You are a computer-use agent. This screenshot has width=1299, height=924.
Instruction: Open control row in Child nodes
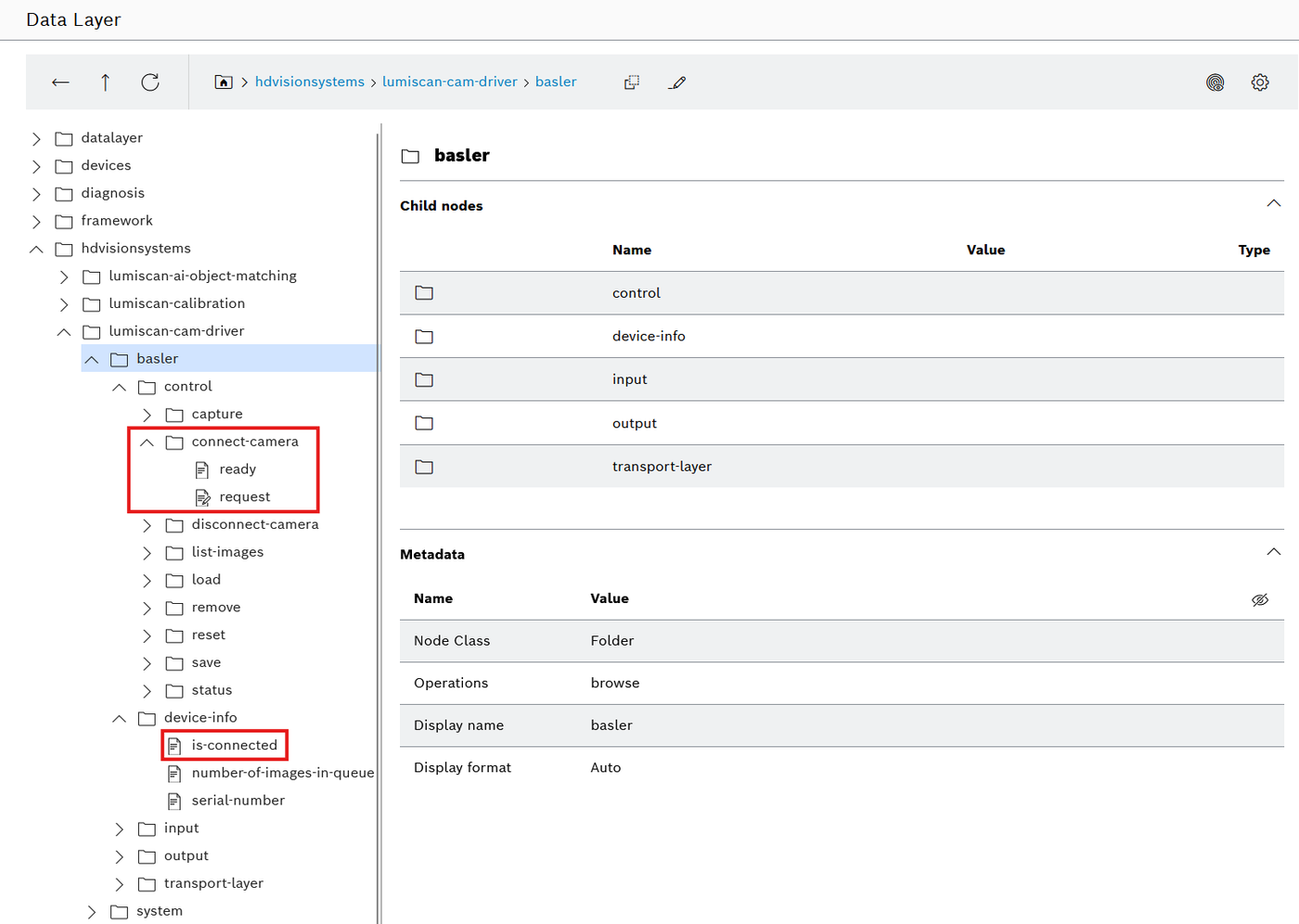pyautogui.click(x=842, y=293)
